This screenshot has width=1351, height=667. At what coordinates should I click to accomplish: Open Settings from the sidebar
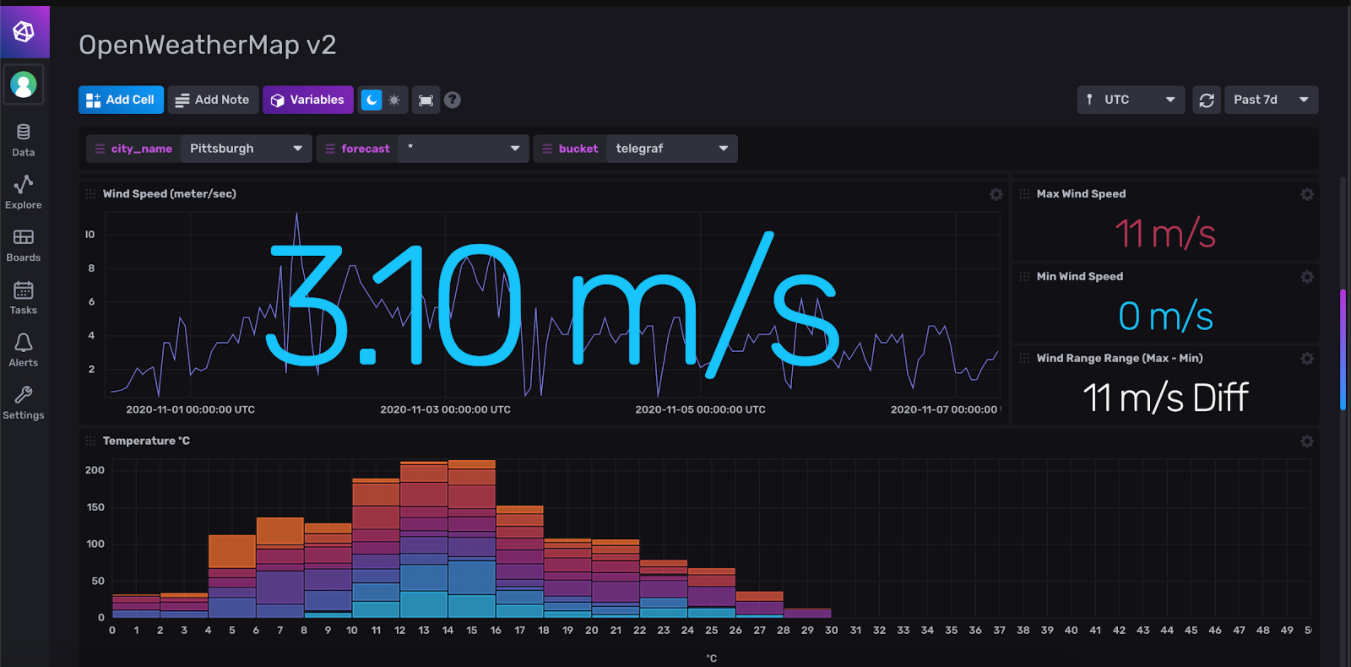(23, 403)
